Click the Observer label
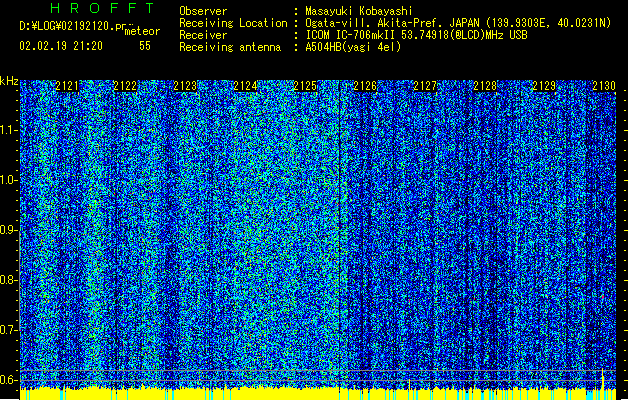The height and width of the screenshot is (400, 629). pos(203,11)
